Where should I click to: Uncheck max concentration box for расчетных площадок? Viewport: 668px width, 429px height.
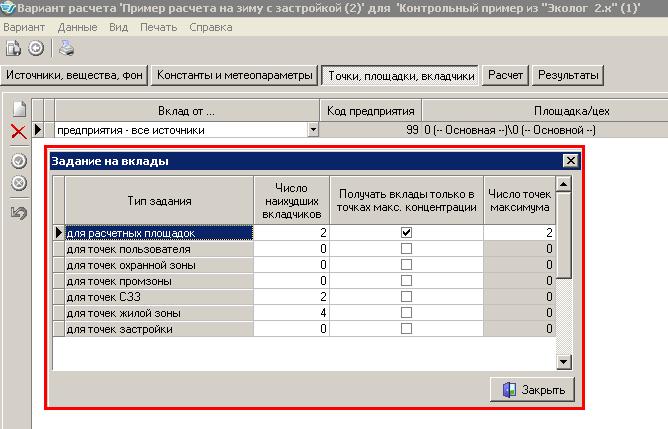(x=406, y=232)
